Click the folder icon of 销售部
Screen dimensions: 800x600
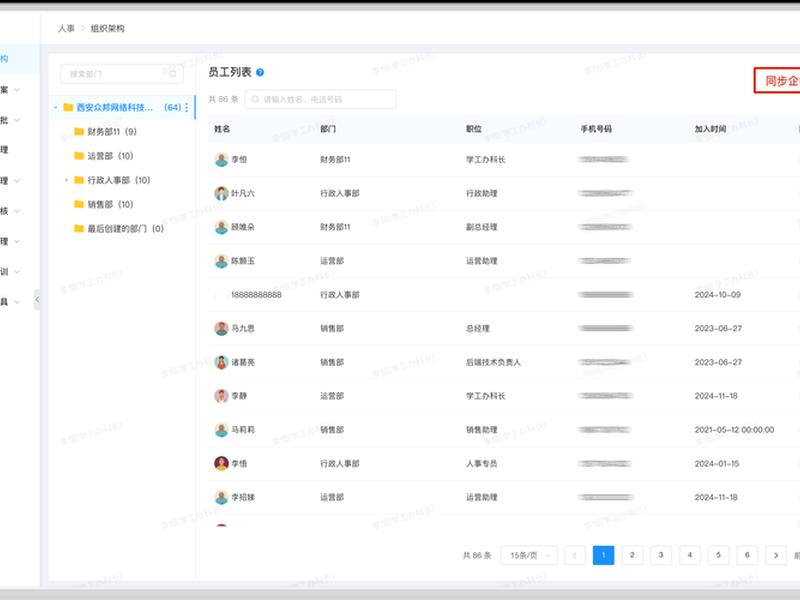pos(79,204)
